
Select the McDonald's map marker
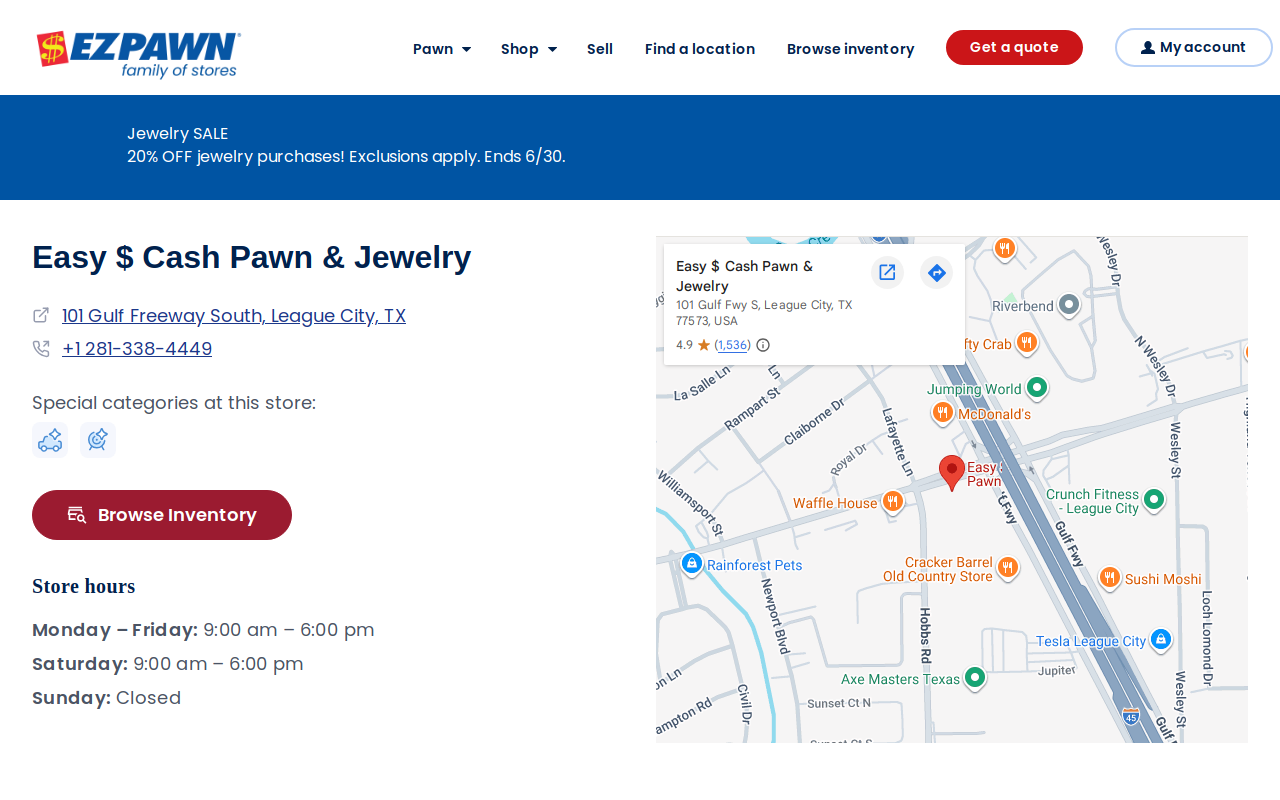942,412
